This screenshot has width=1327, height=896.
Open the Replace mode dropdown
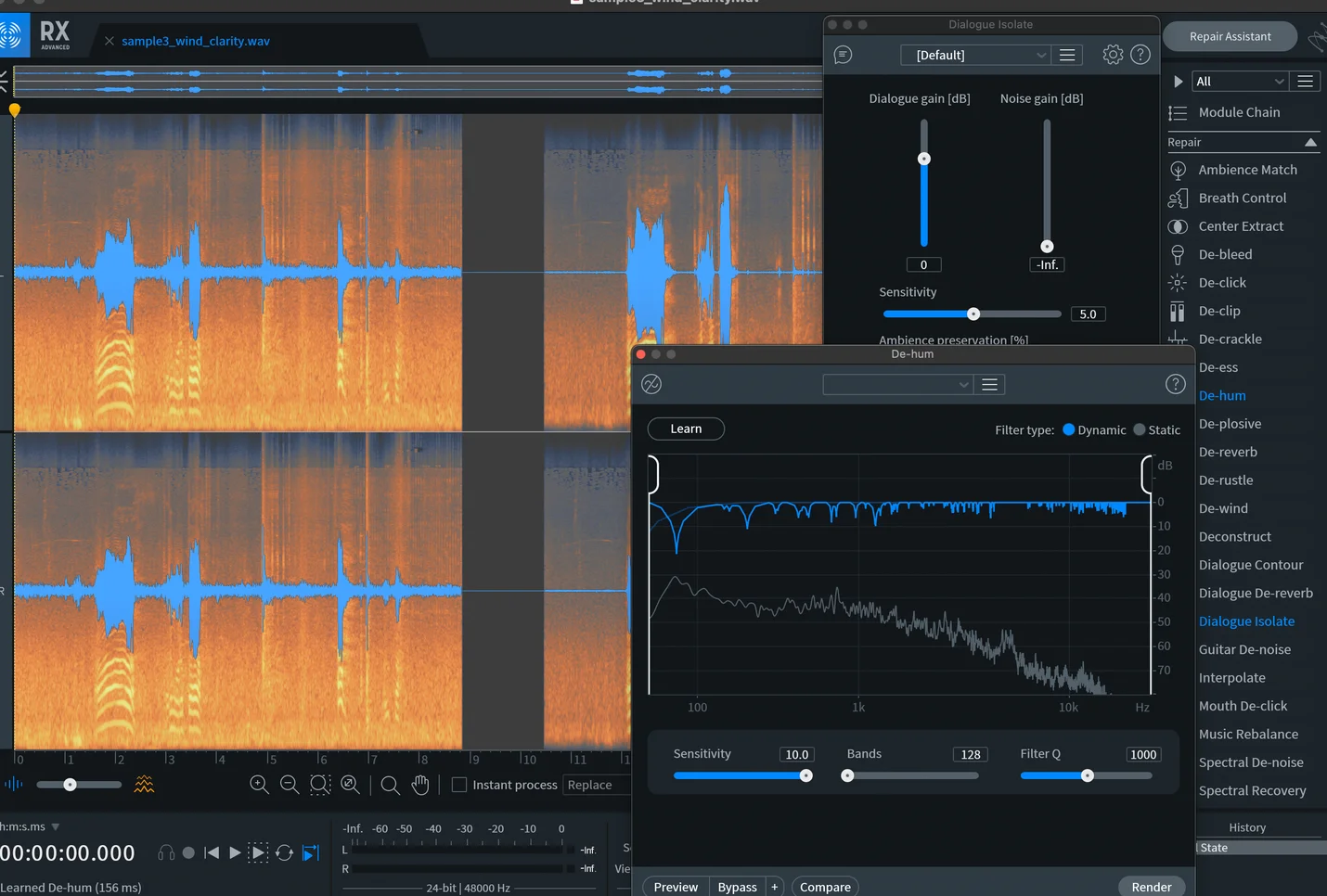[597, 785]
